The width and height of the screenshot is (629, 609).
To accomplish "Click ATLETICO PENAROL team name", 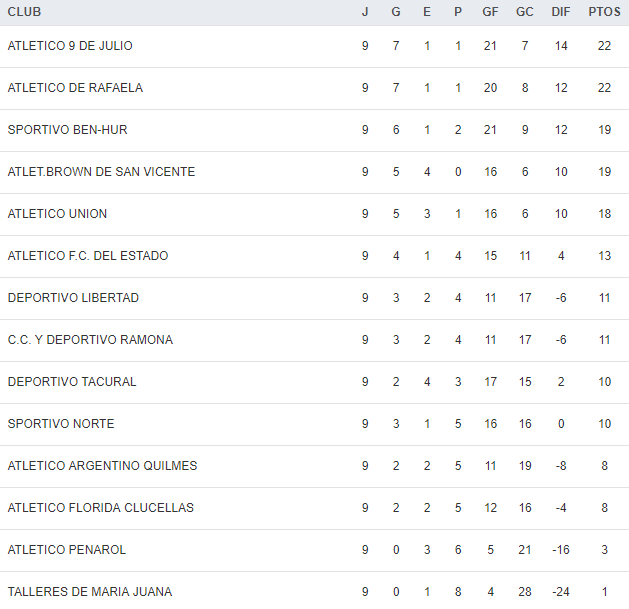I will click(x=67, y=550).
